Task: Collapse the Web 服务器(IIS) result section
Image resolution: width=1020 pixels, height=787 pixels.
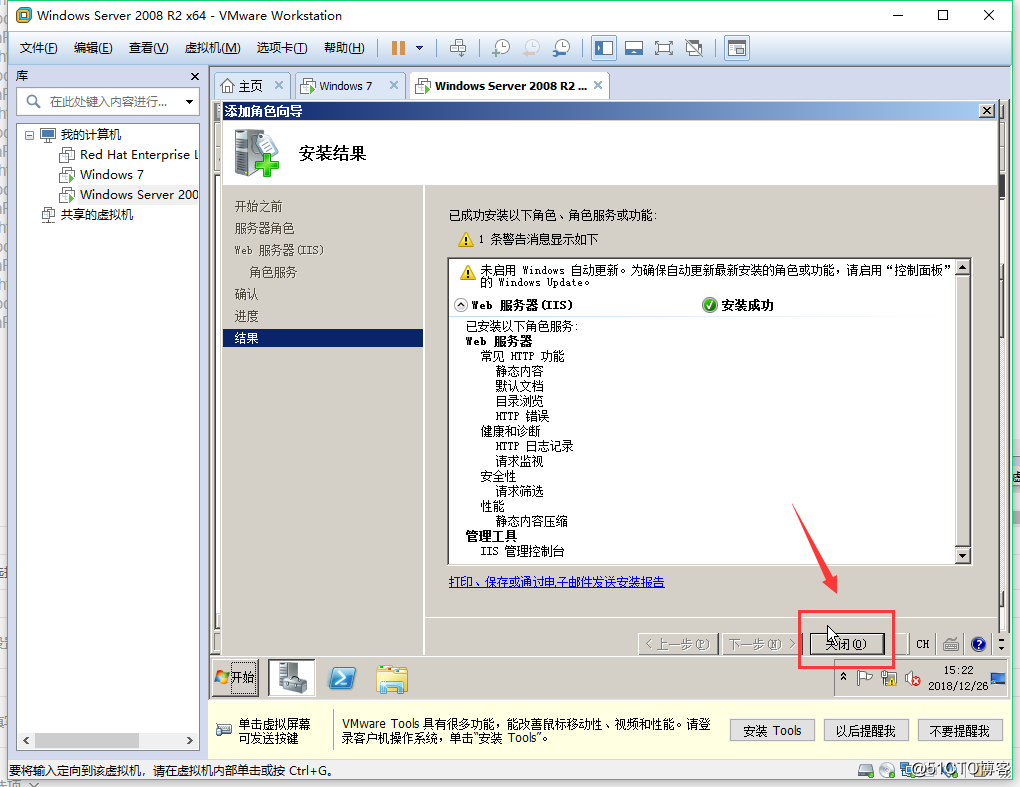Action: [461, 305]
